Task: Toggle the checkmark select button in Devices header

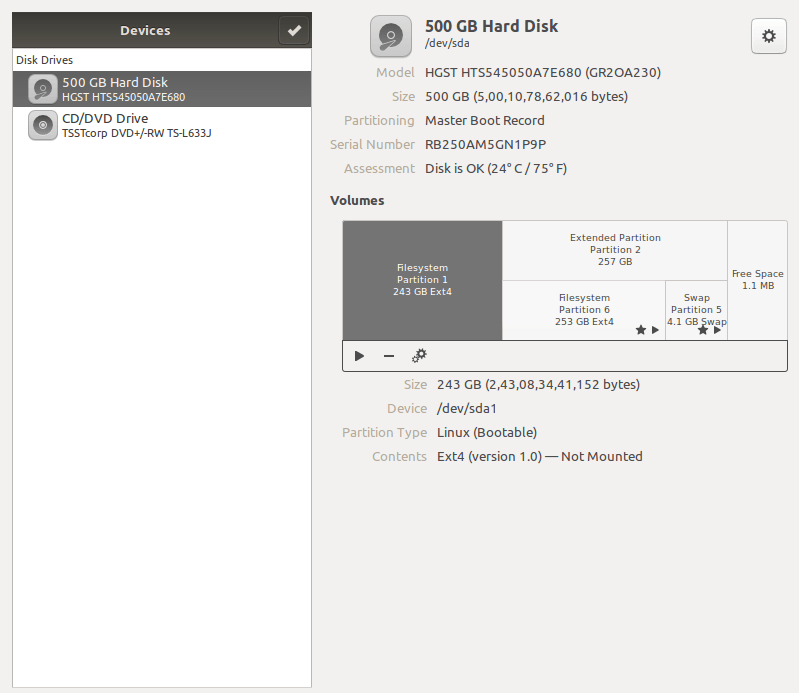Action: click(x=294, y=31)
